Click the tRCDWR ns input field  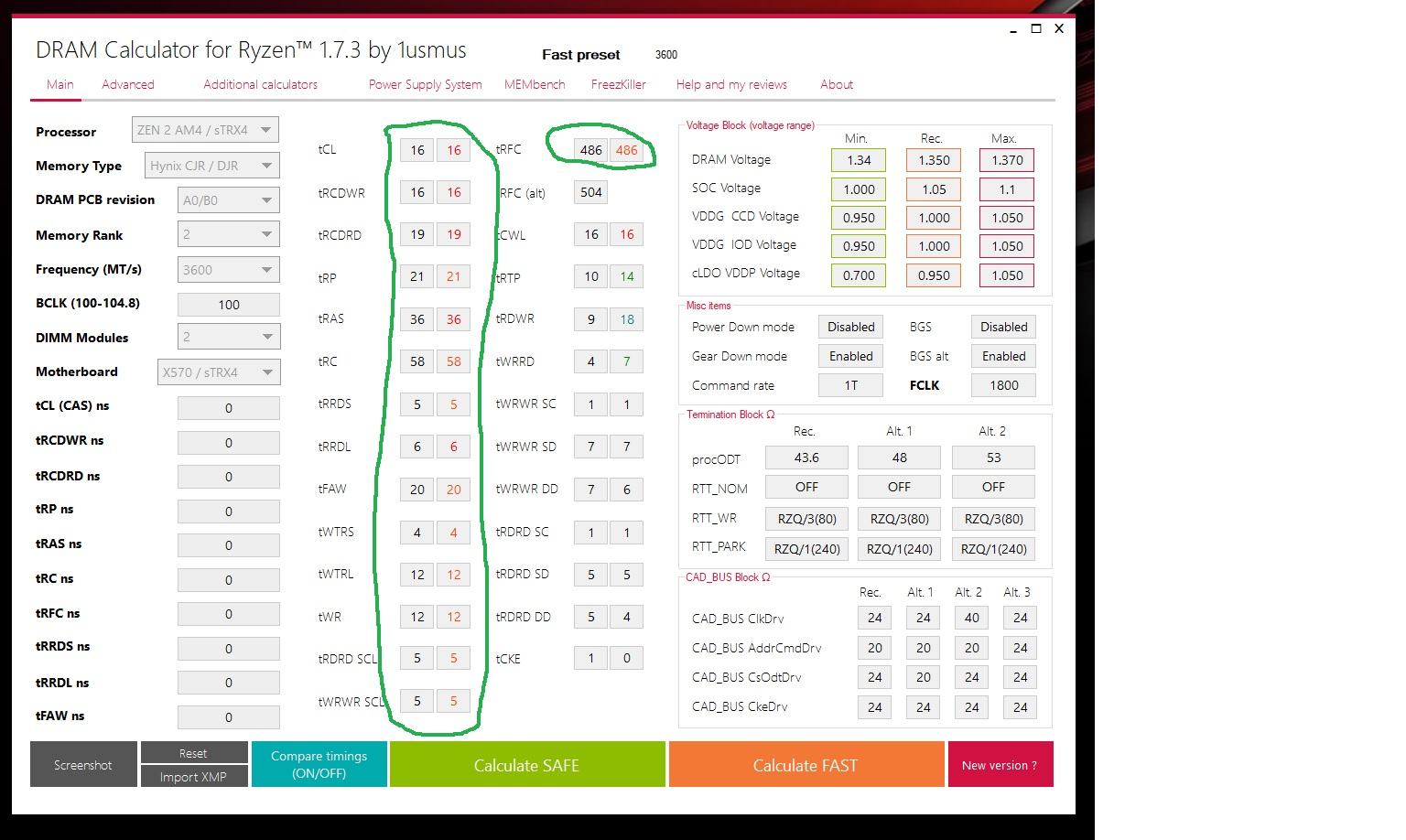(x=229, y=443)
